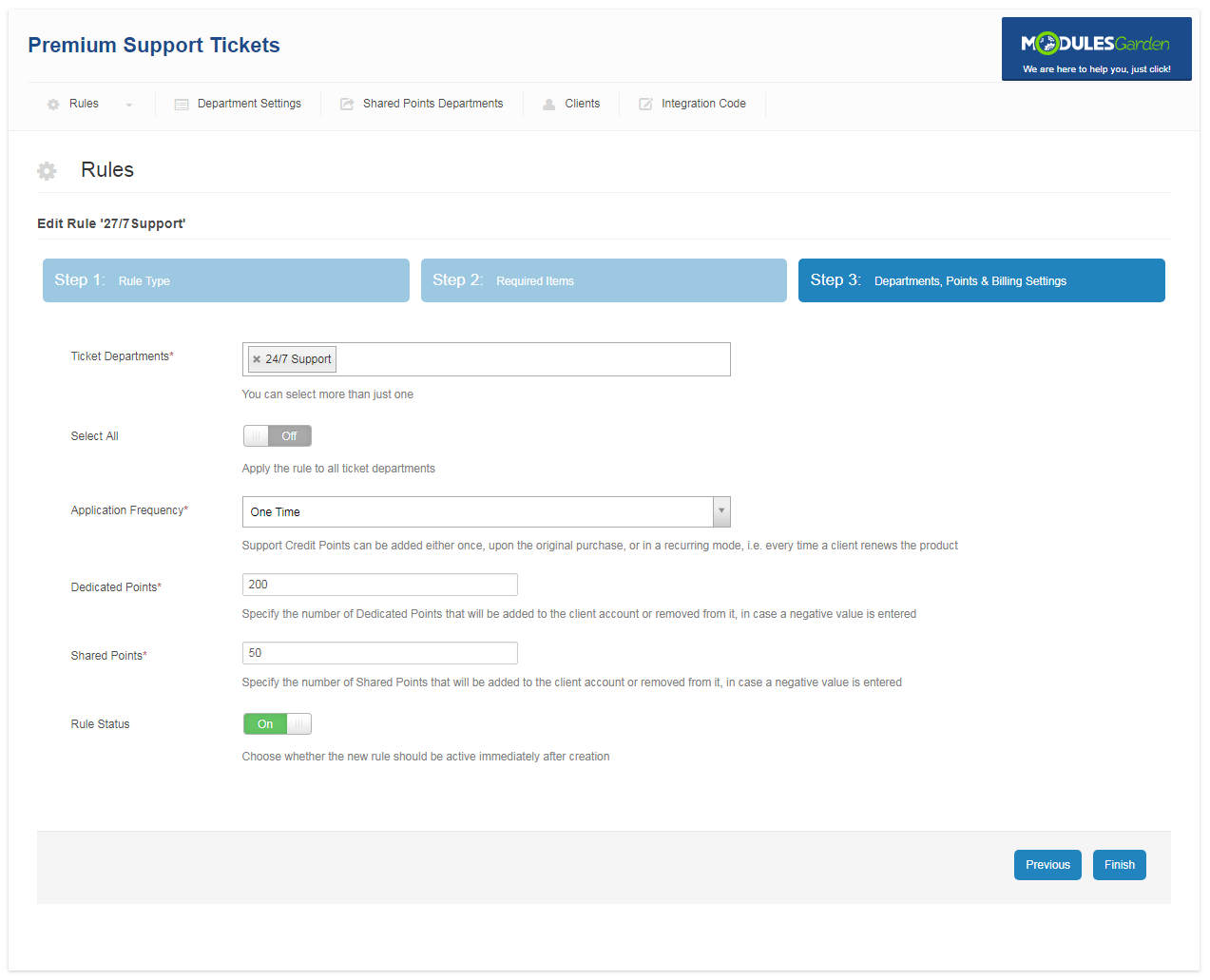Go to Step 2: Required Items
The image size is (1210, 980).
click(x=604, y=280)
